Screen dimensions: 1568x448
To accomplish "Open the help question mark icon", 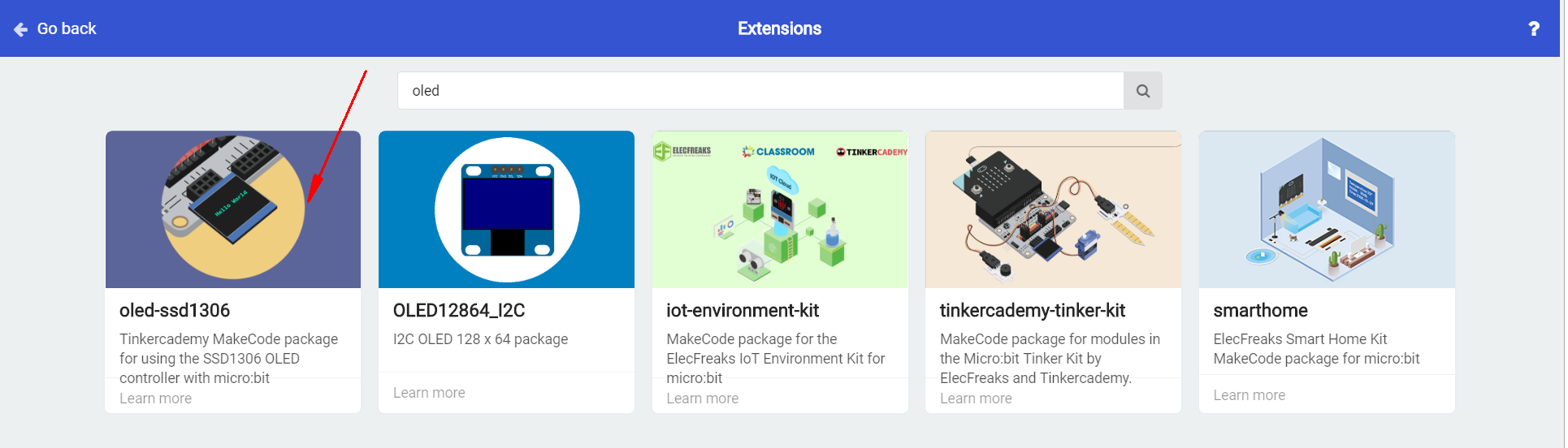I will click(x=1533, y=29).
